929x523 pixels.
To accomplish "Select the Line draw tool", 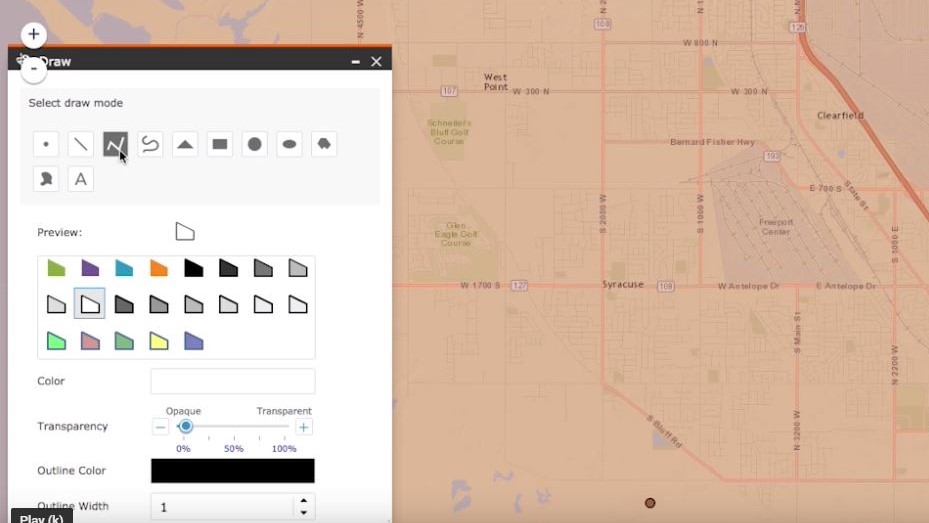I will [81, 144].
